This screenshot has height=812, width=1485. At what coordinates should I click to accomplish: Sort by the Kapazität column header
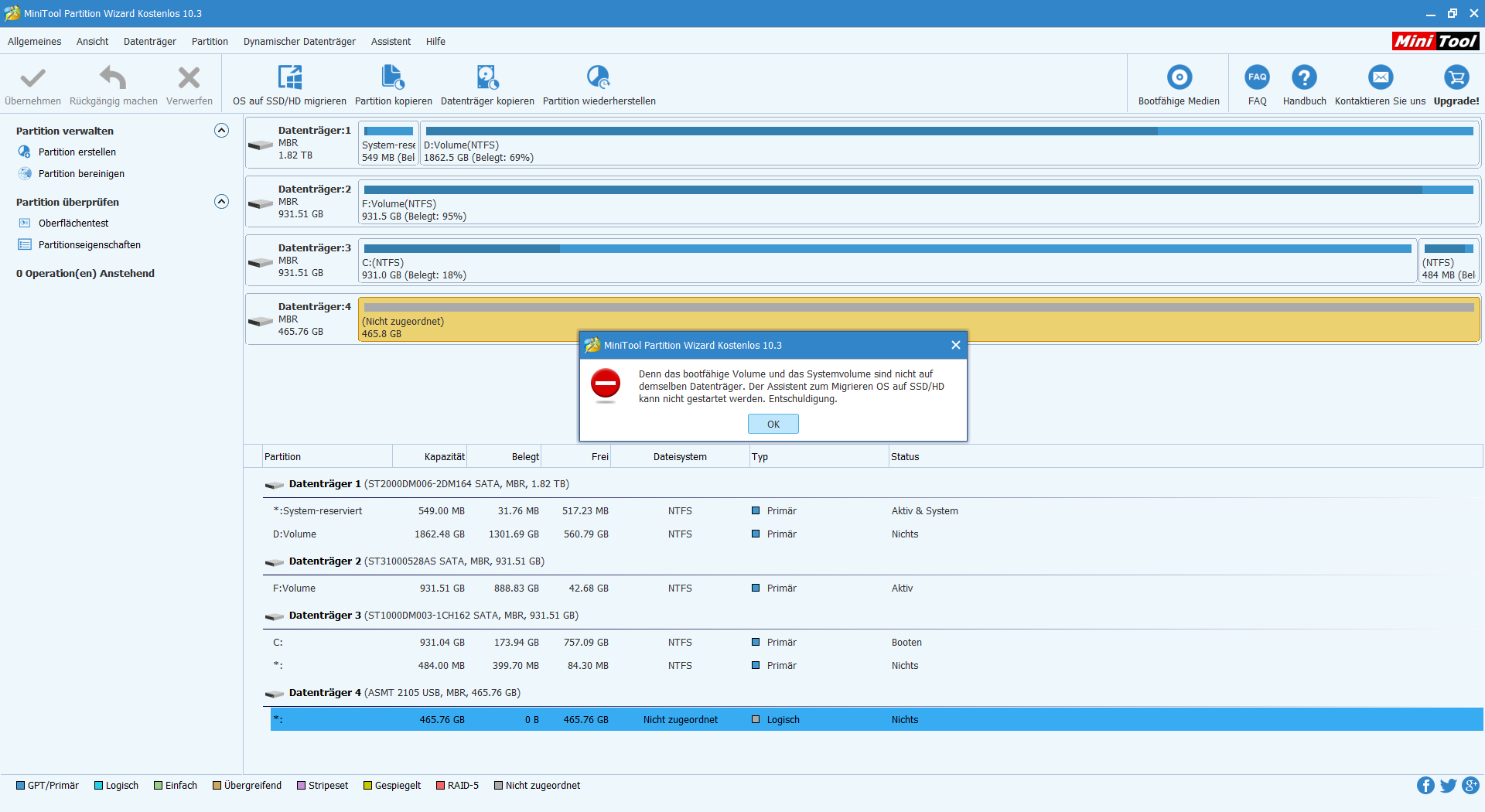tap(429, 457)
